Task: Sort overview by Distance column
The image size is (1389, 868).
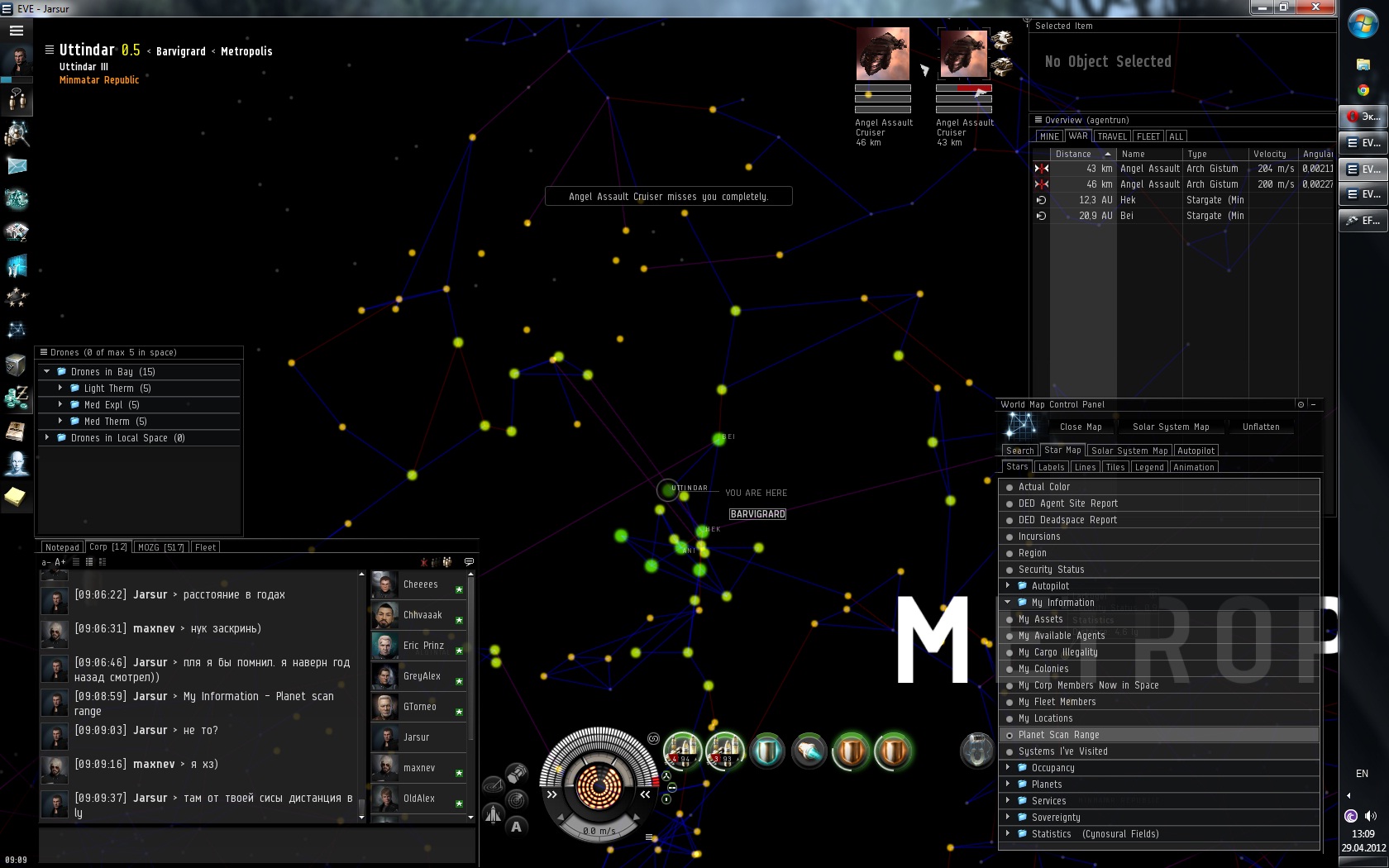Action: pos(1082,154)
